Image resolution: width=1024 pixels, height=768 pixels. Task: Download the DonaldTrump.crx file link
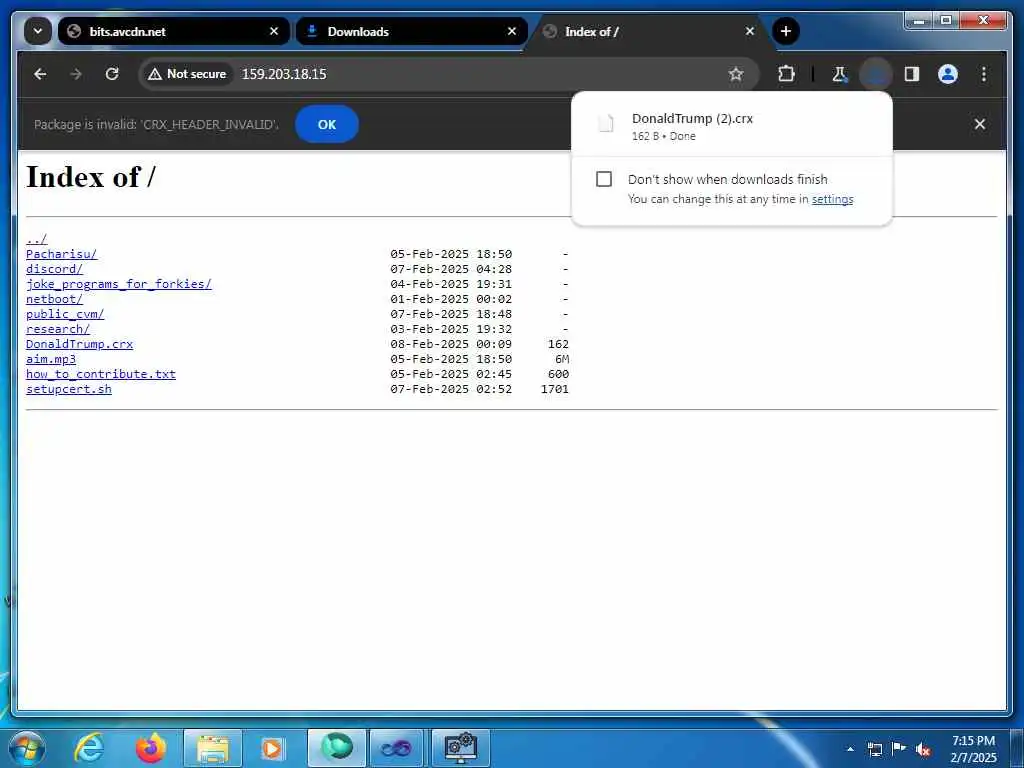coord(80,344)
